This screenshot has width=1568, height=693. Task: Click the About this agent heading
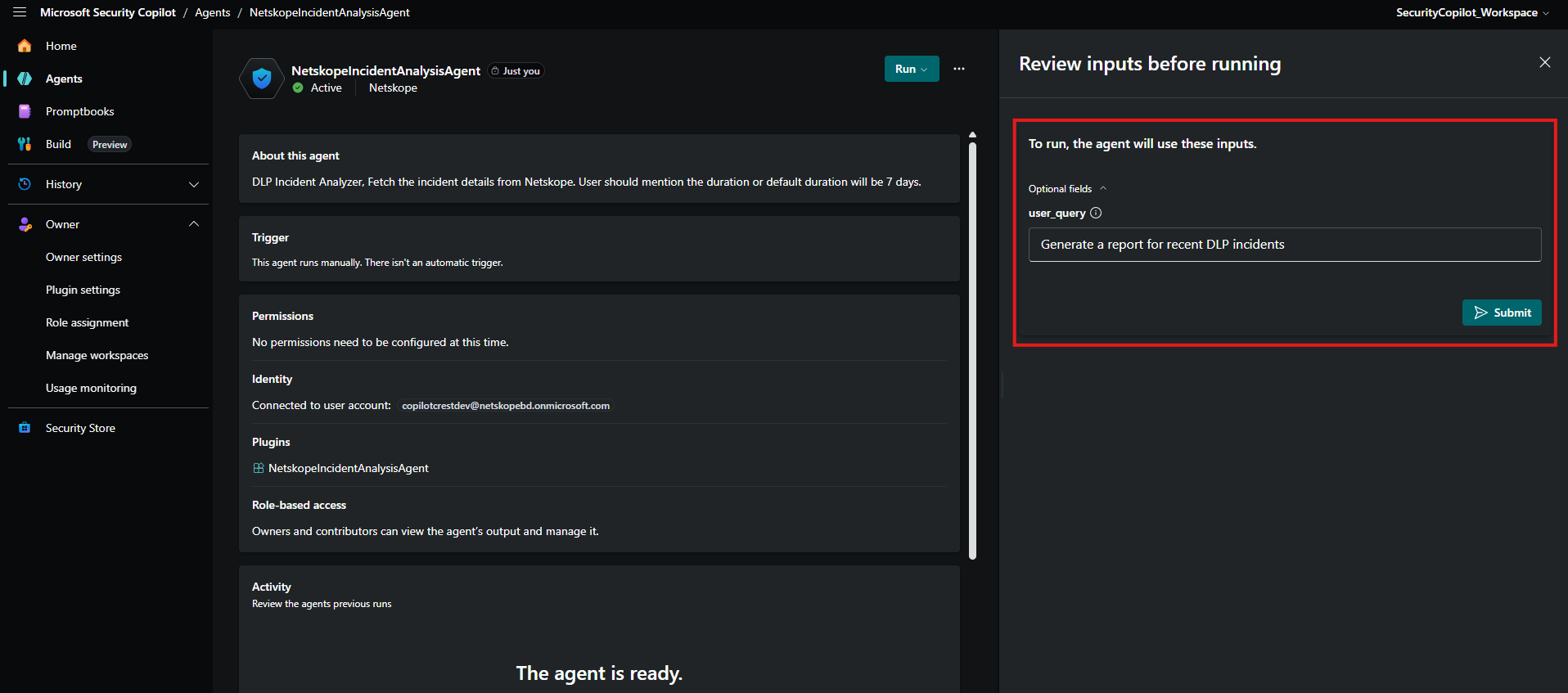click(x=295, y=155)
